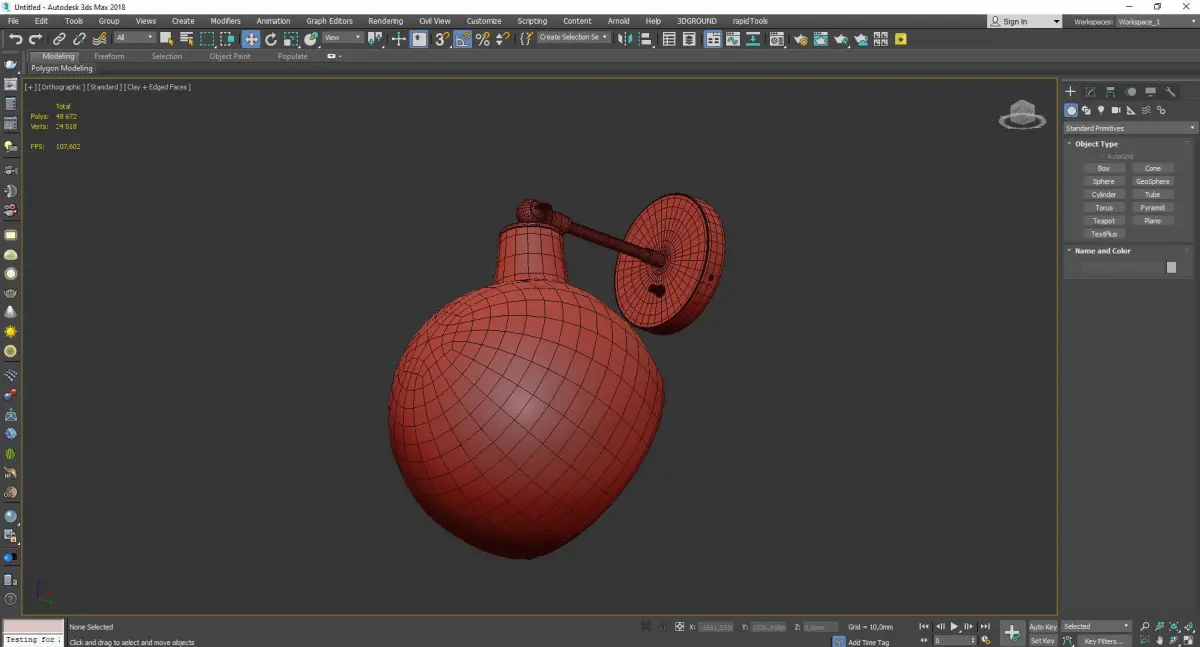Toggle Keyboard Shortcut Override button

[419, 39]
